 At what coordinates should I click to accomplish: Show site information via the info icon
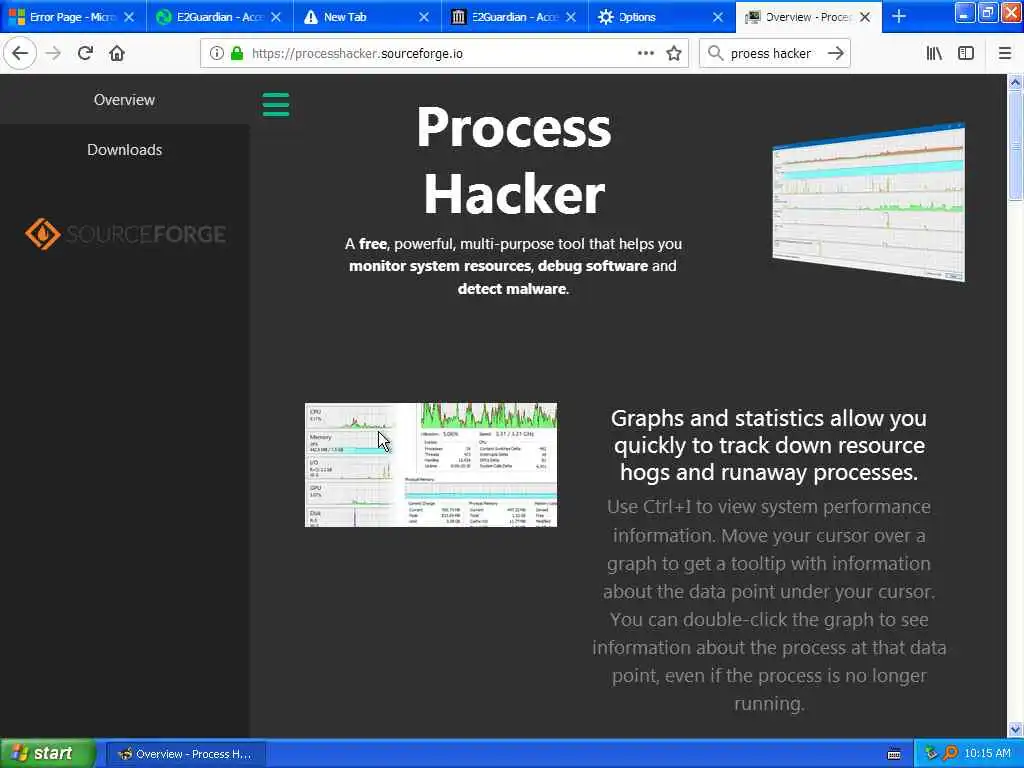pos(216,53)
